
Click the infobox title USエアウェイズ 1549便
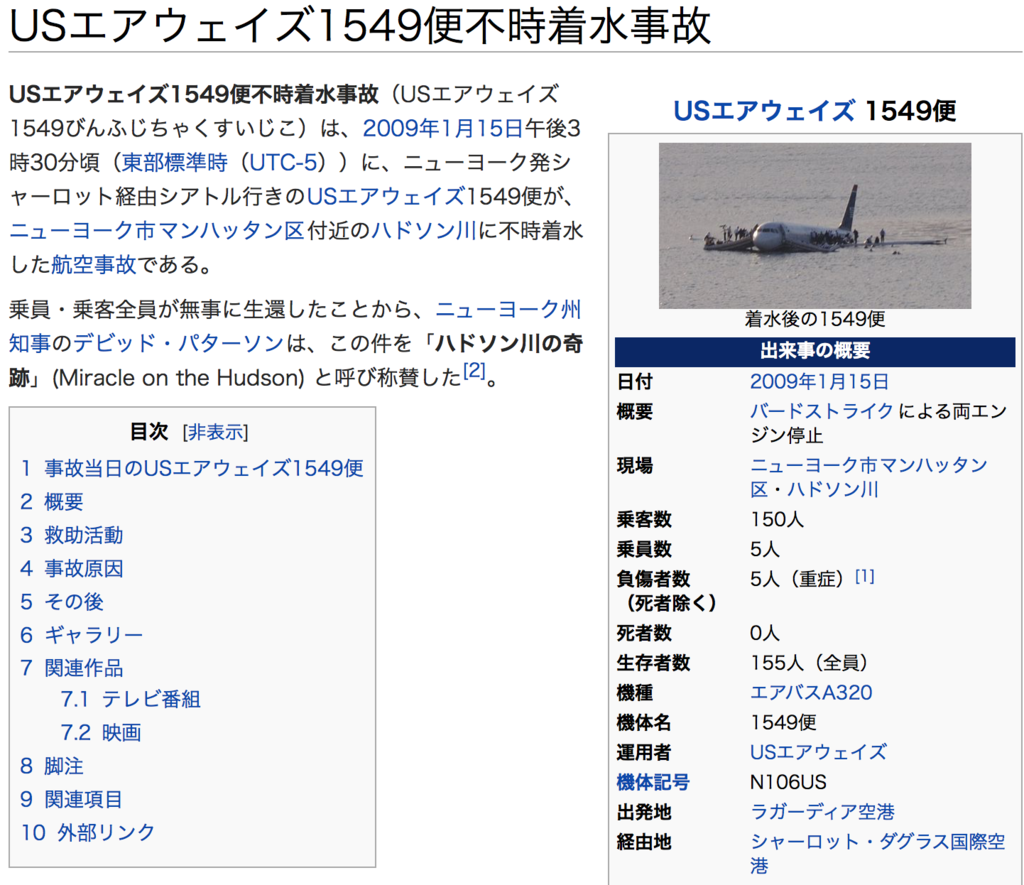point(814,110)
